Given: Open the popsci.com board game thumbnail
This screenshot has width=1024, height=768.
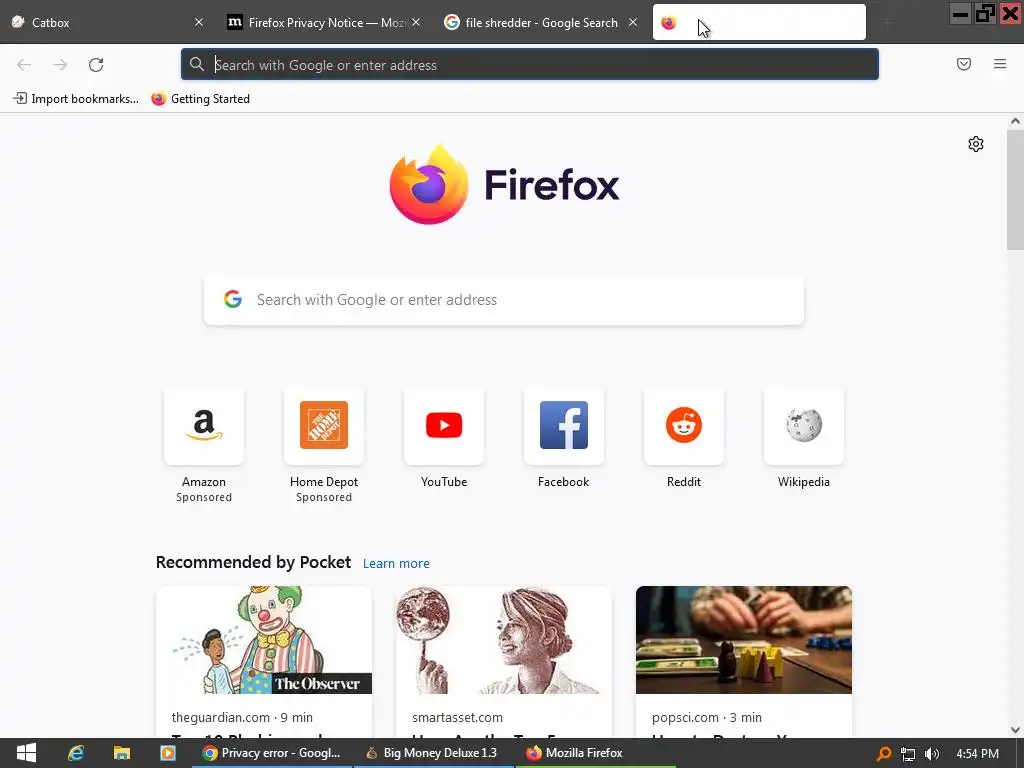Looking at the screenshot, I should (x=744, y=640).
